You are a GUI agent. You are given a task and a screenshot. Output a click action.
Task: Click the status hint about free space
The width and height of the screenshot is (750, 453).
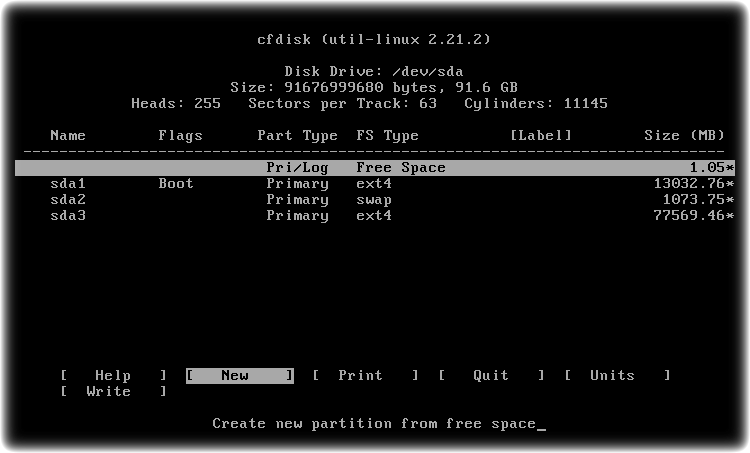coord(374,424)
